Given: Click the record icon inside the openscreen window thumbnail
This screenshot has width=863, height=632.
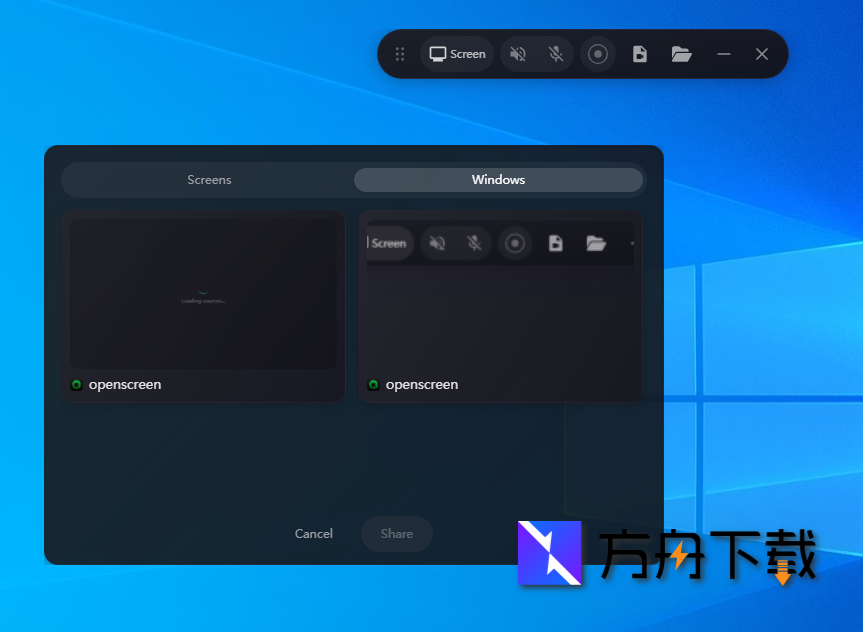Looking at the screenshot, I should point(514,243).
